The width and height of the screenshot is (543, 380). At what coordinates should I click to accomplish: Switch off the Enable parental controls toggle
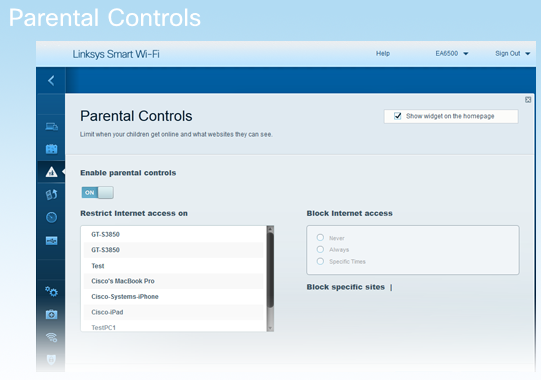[97, 193]
